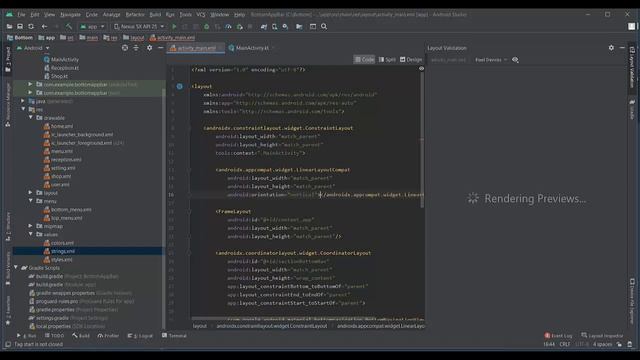Open the Android project view dropdown
The image size is (640, 360).
click(x=33, y=48)
